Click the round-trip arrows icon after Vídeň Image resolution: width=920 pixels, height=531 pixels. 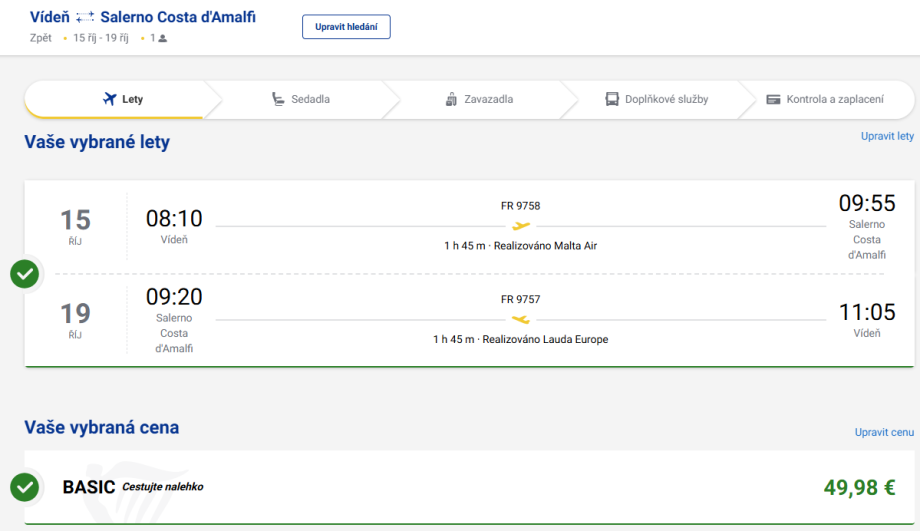tap(85, 18)
